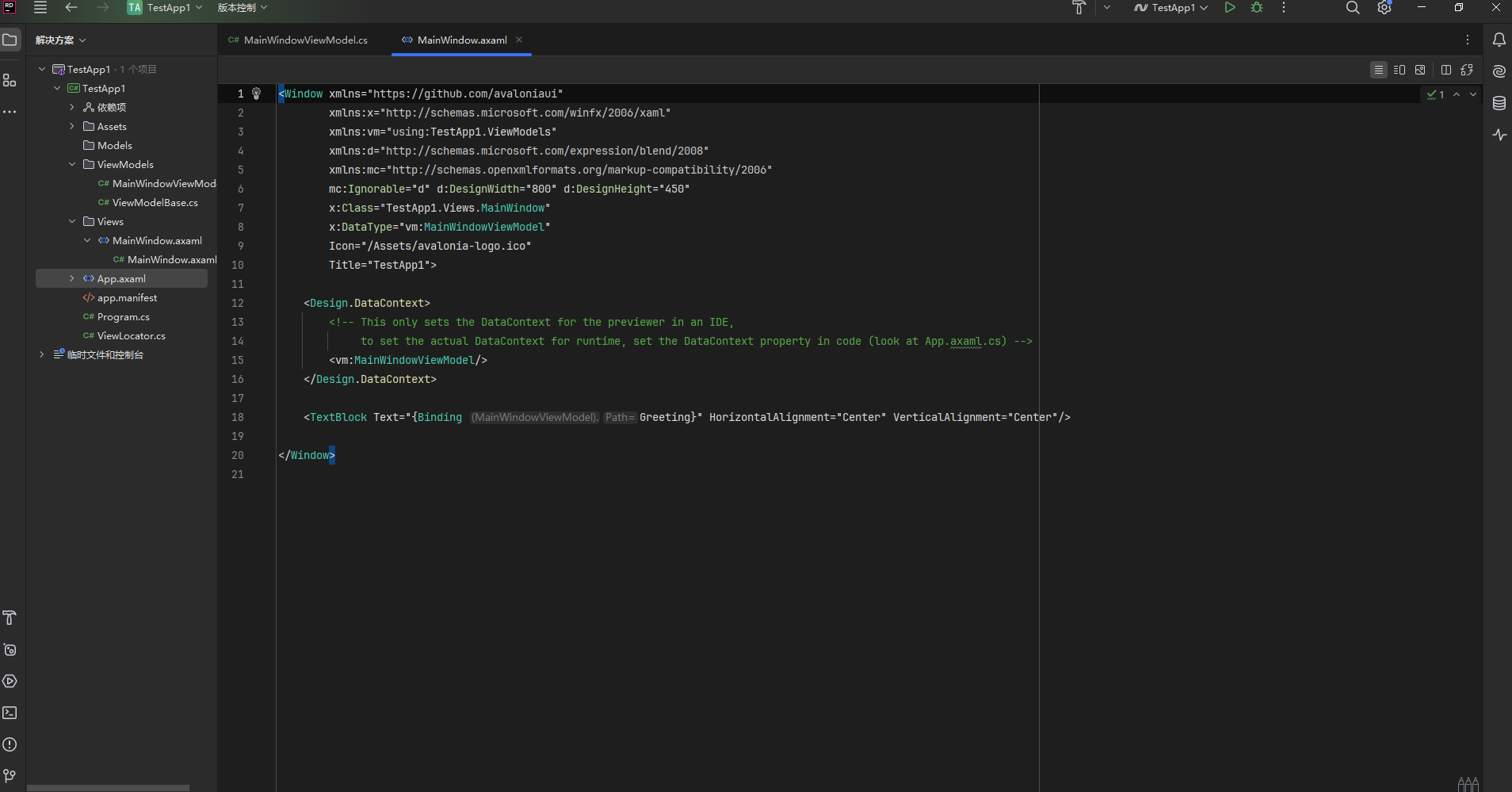Open the Problems tool window

pyautogui.click(x=10, y=744)
